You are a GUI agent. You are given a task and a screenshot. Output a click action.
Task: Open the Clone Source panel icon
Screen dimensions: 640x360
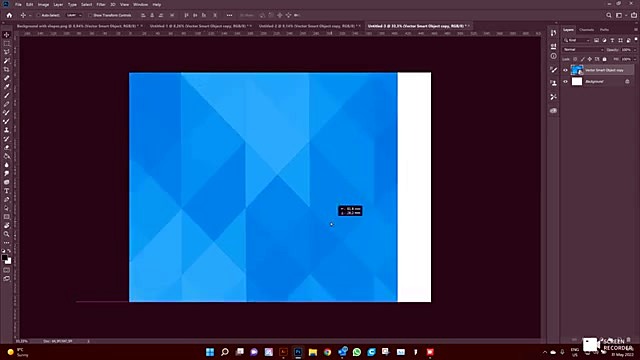click(x=553, y=83)
